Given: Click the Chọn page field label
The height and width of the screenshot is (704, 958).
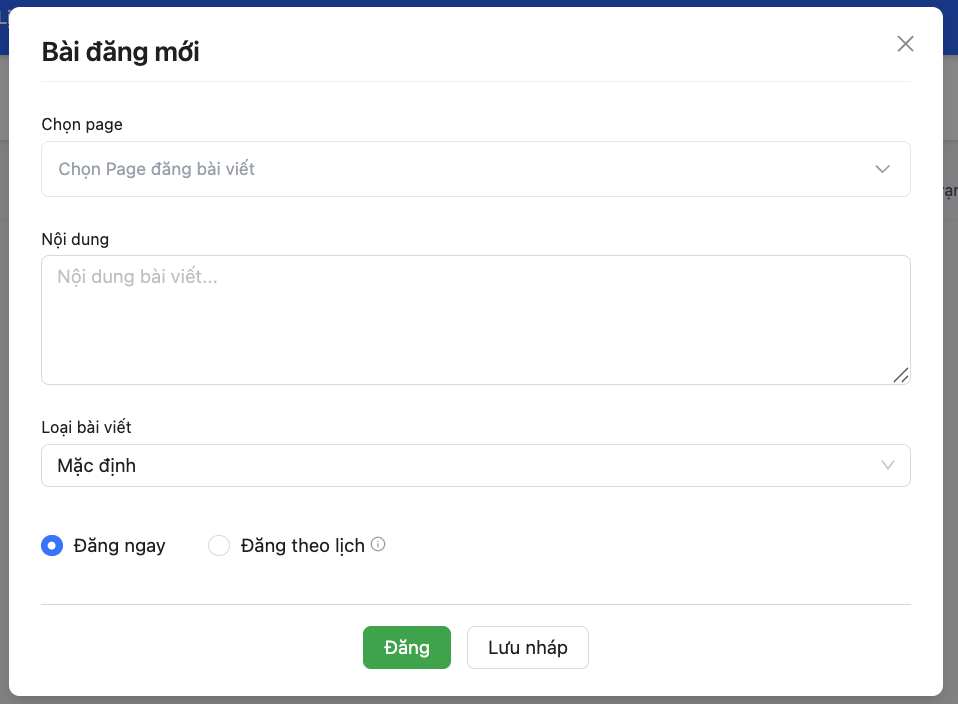Looking at the screenshot, I should [82, 124].
